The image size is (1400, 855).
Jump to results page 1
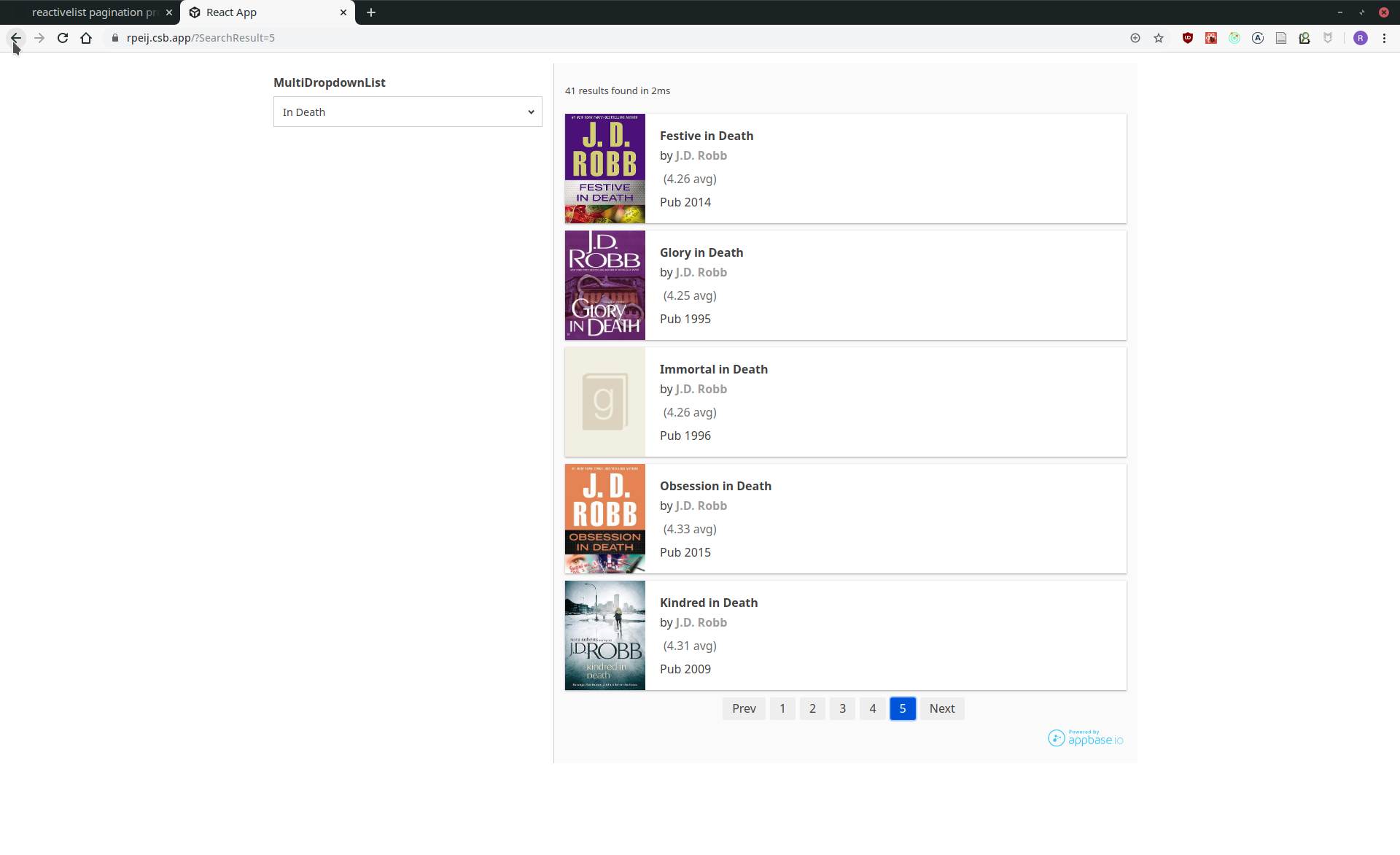782,708
